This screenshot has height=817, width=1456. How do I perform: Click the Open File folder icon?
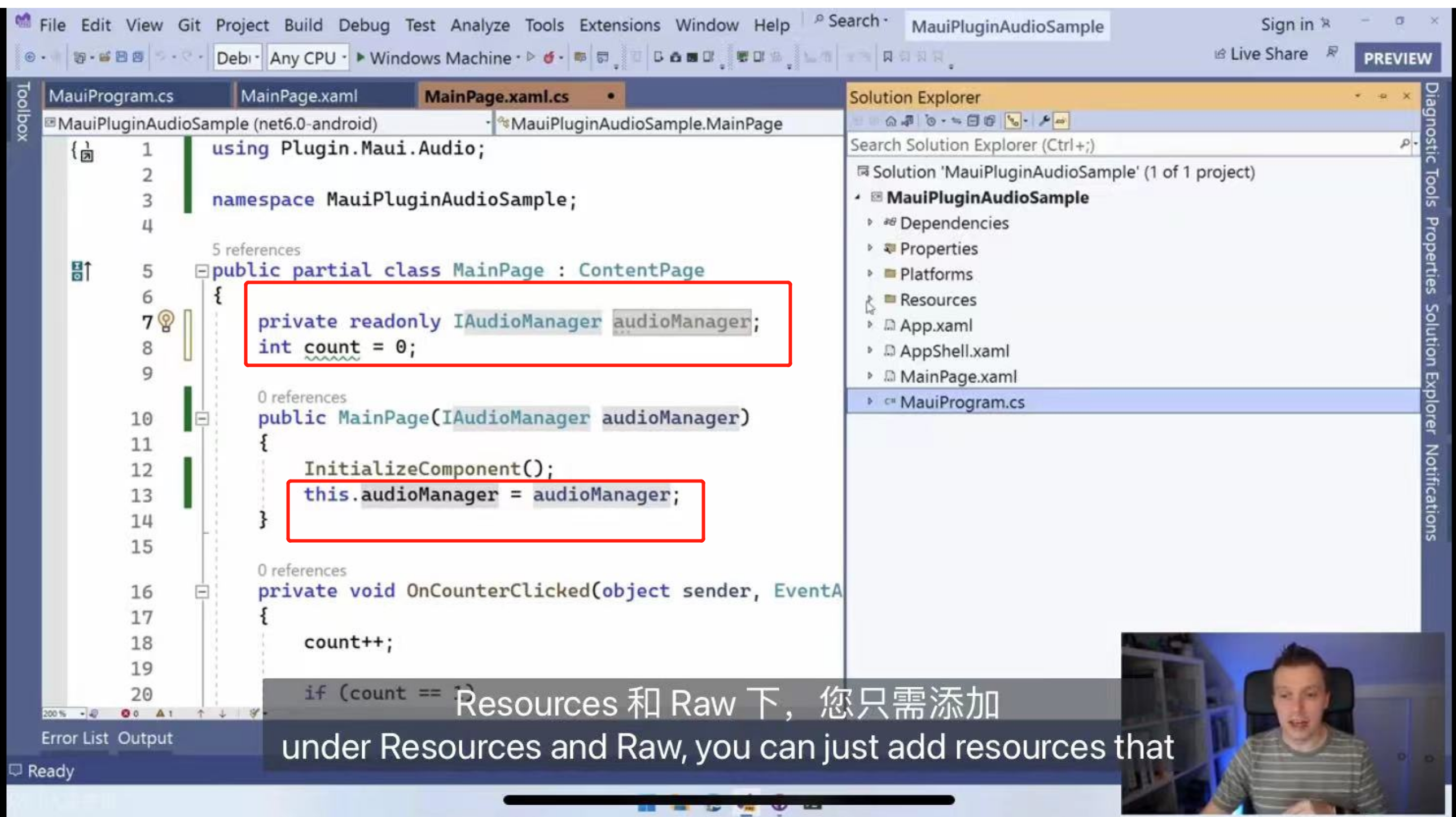click(104, 57)
